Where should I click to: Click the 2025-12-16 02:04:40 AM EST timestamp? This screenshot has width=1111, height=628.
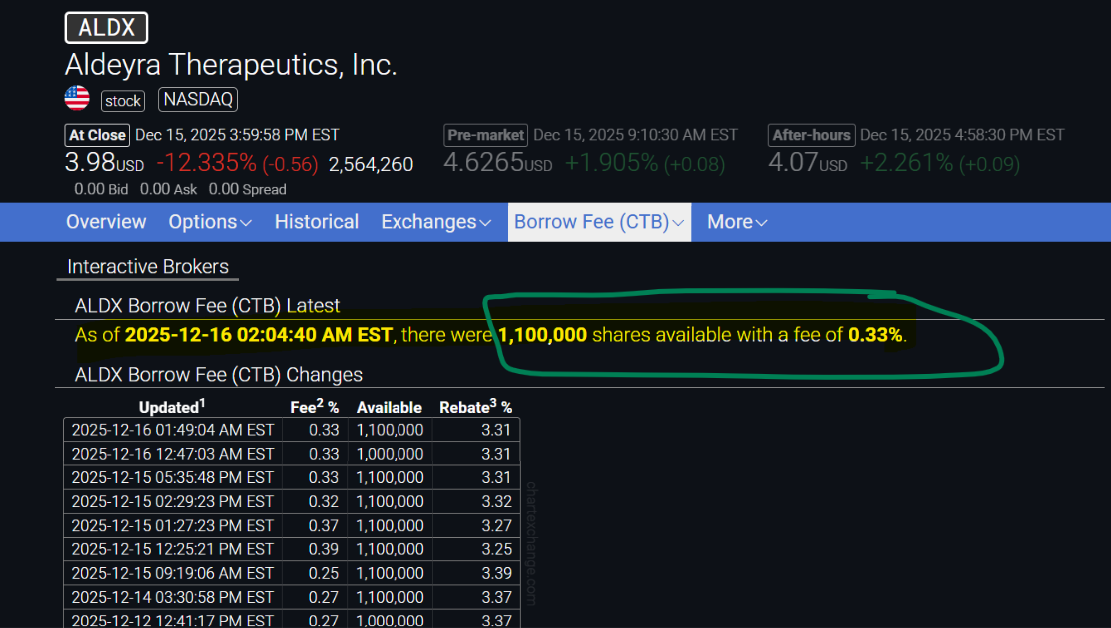point(259,335)
